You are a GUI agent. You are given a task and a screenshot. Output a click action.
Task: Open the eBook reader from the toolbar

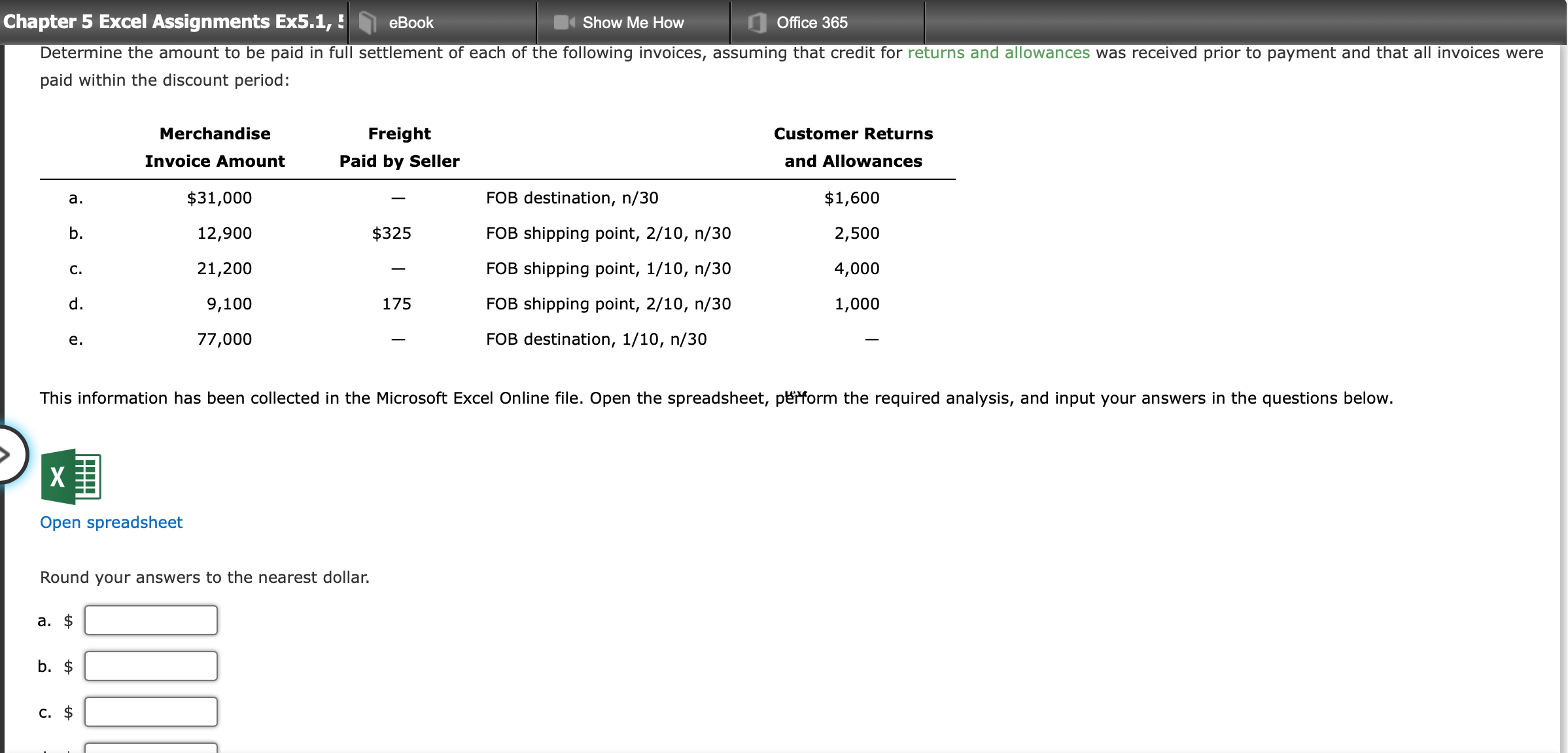pyautogui.click(x=409, y=22)
